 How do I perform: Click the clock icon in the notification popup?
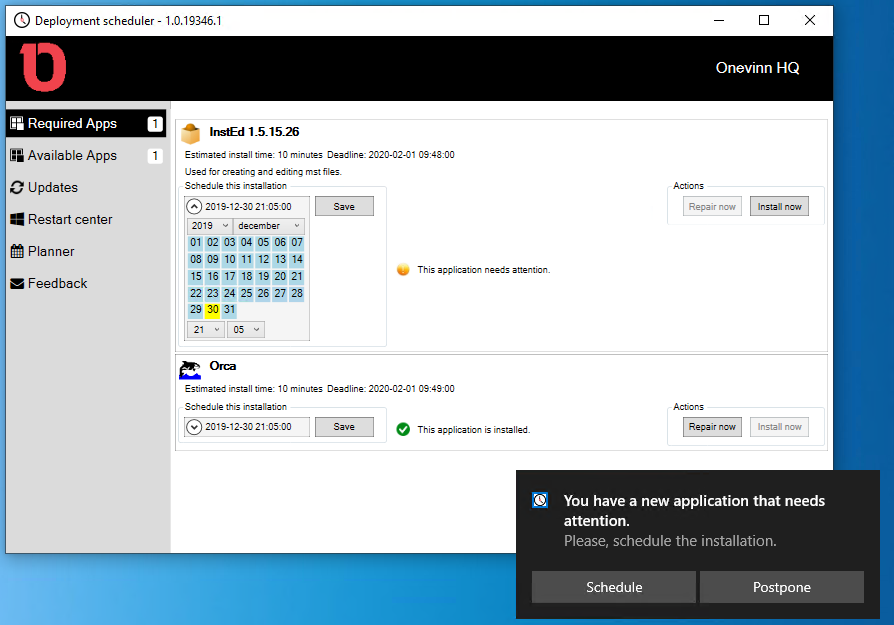pos(540,499)
